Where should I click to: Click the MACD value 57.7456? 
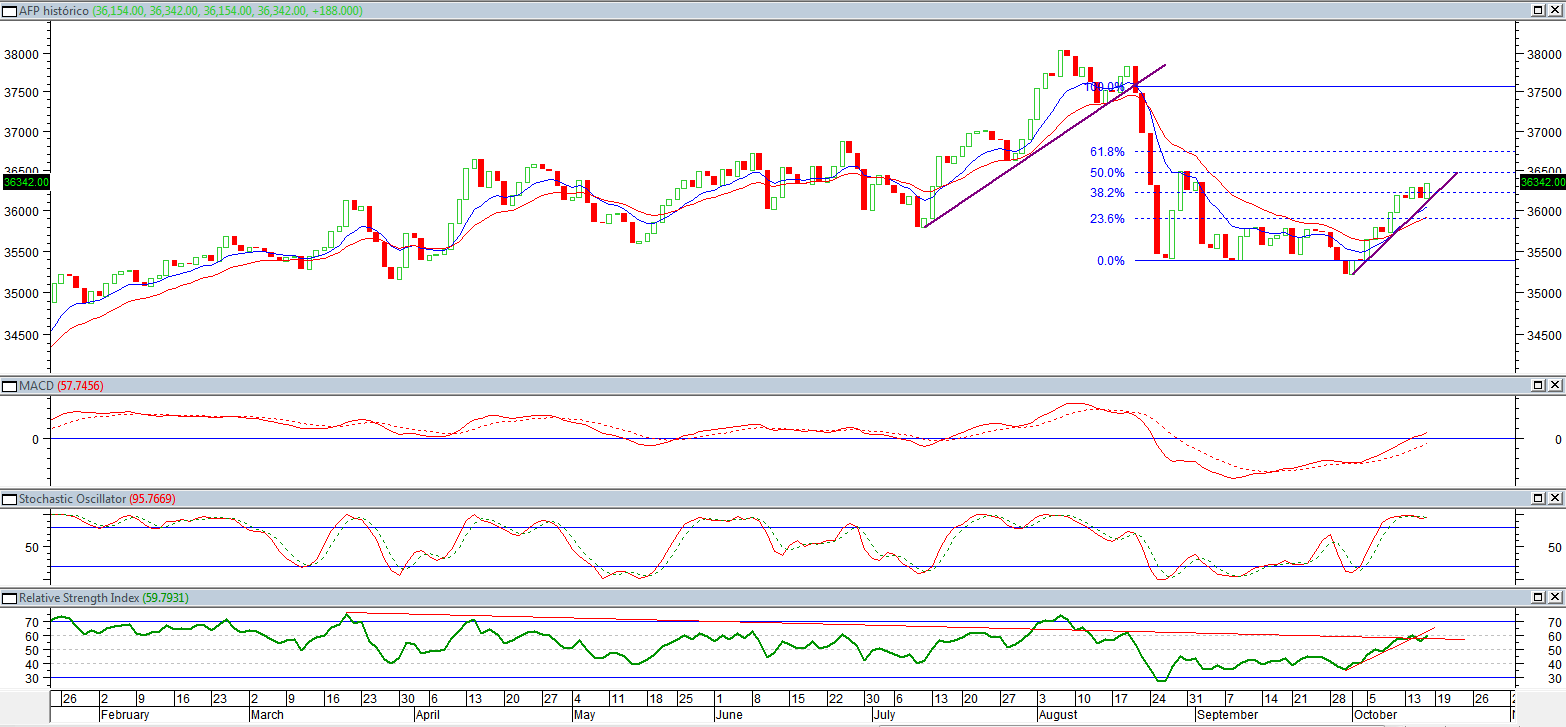[81, 385]
